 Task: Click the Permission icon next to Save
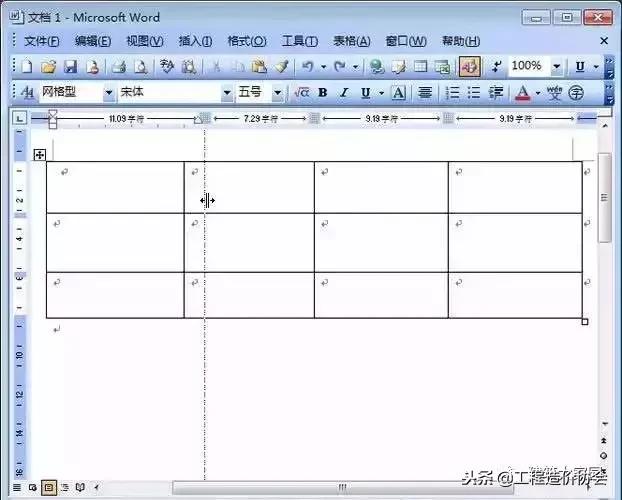pos(92,67)
